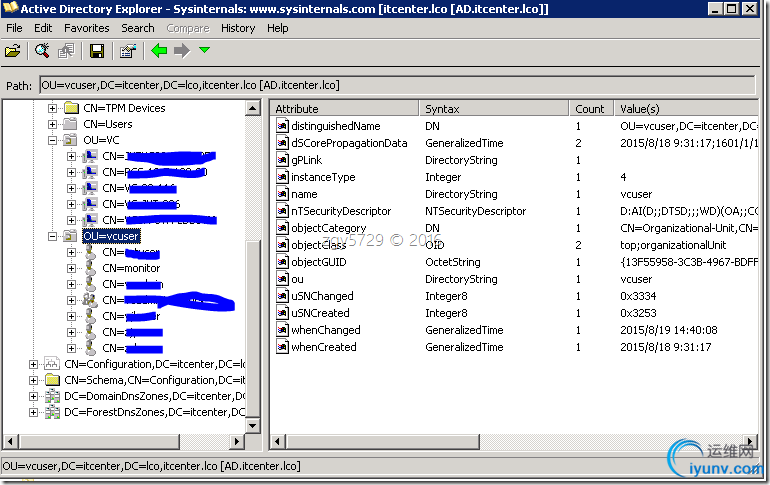Screen dimensions: 770x485
Task: Select nTSecurityDescriptor attribute icon
Action: tap(282, 211)
